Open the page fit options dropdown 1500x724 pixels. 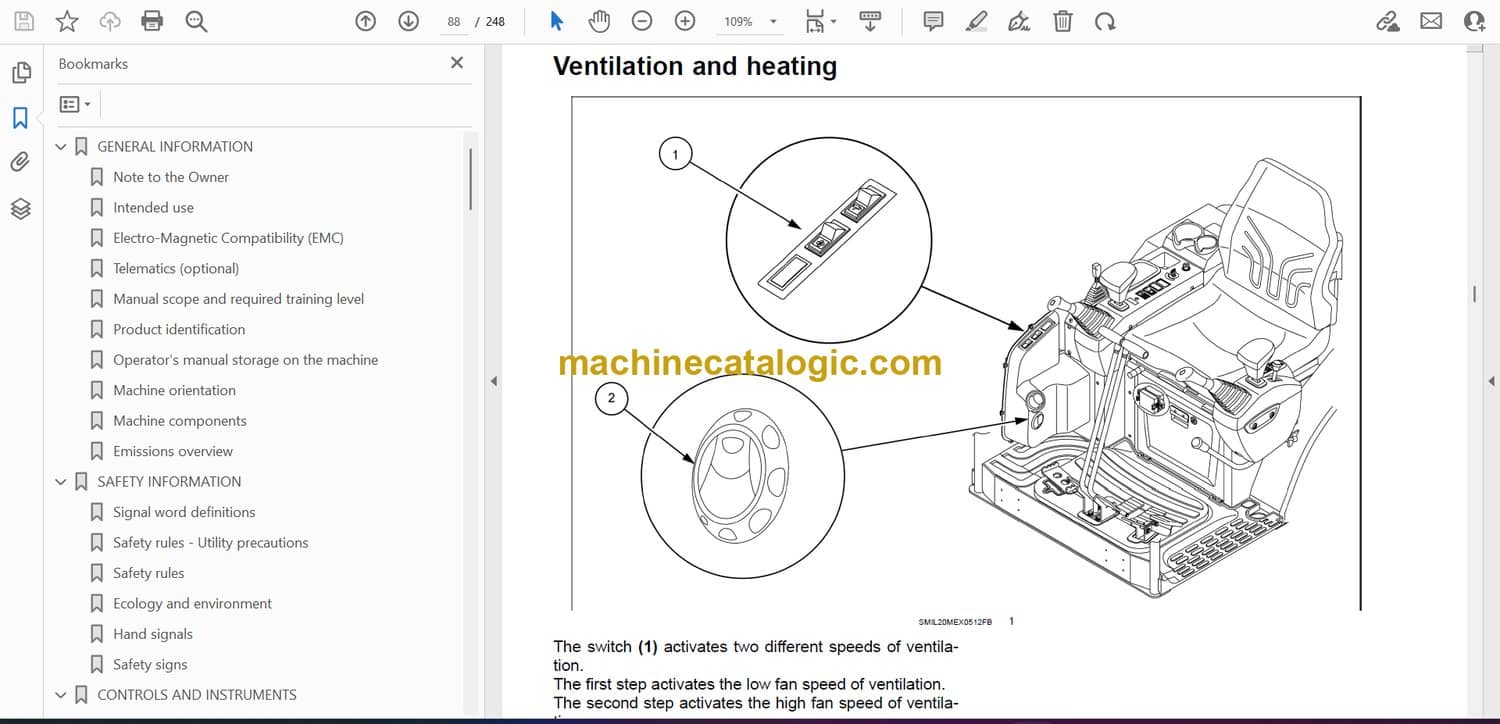[x=821, y=21]
